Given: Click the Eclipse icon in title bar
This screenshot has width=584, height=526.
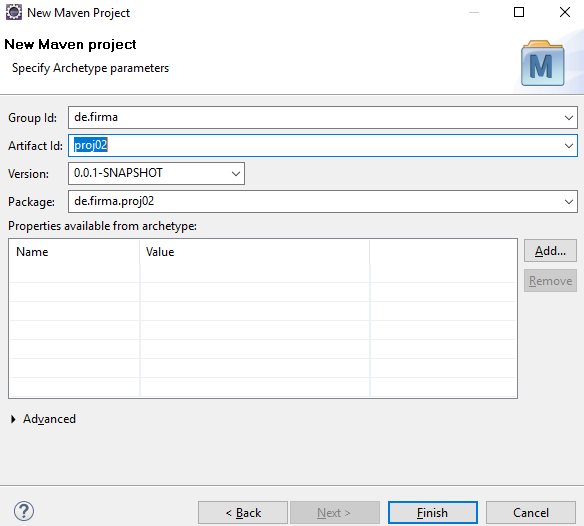Looking at the screenshot, I should (14, 12).
